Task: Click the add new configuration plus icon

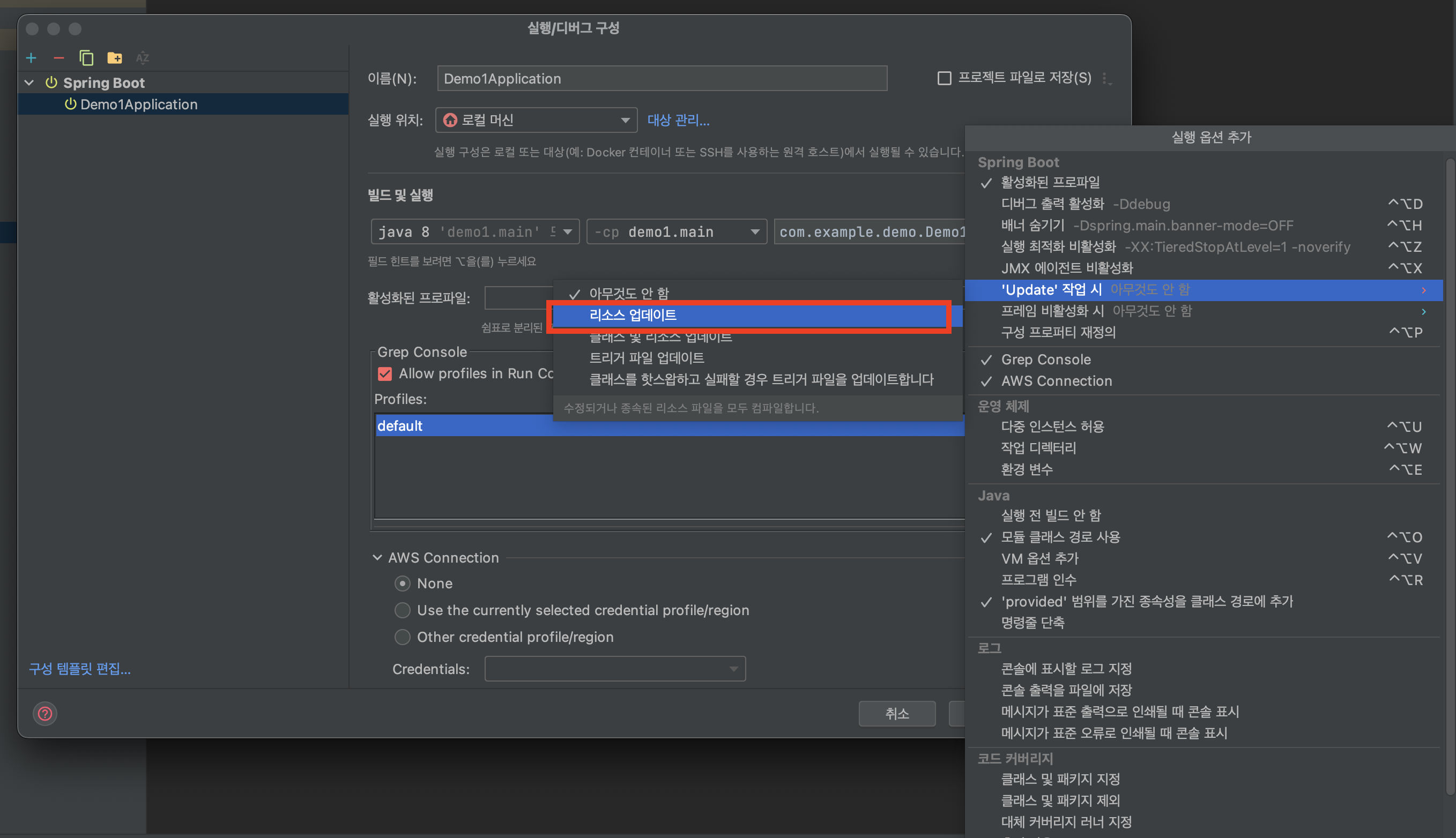Action: (x=31, y=58)
